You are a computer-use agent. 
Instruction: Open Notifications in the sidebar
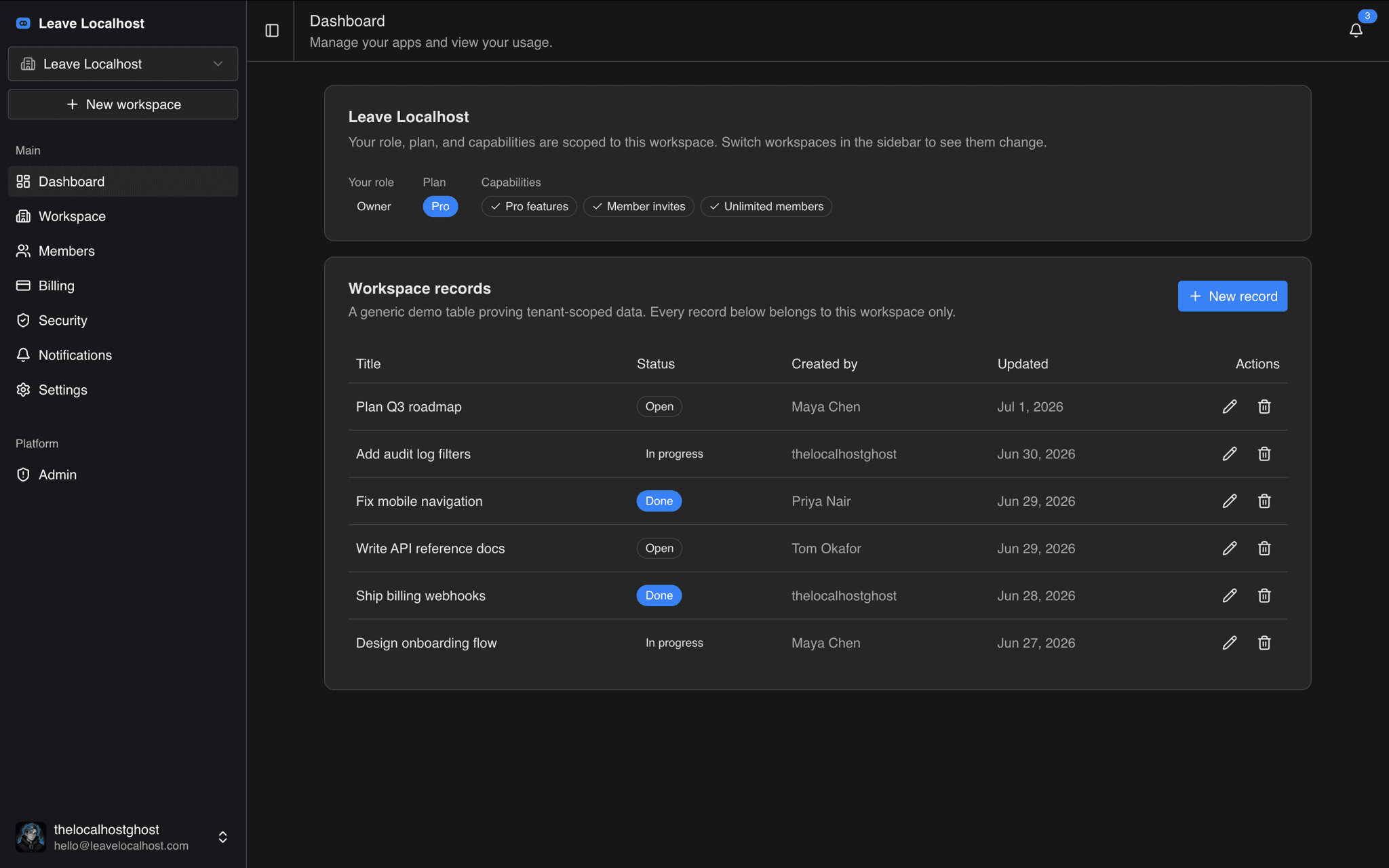123,355
